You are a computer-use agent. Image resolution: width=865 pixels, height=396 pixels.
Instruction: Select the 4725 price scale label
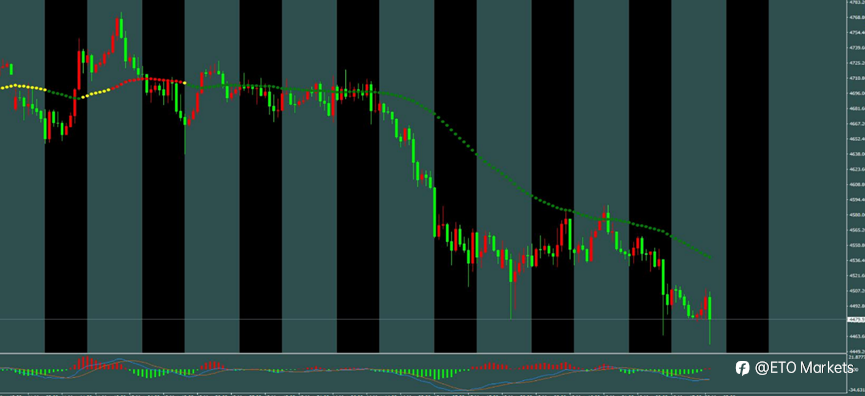pyautogui.click(x=857, y=63)
